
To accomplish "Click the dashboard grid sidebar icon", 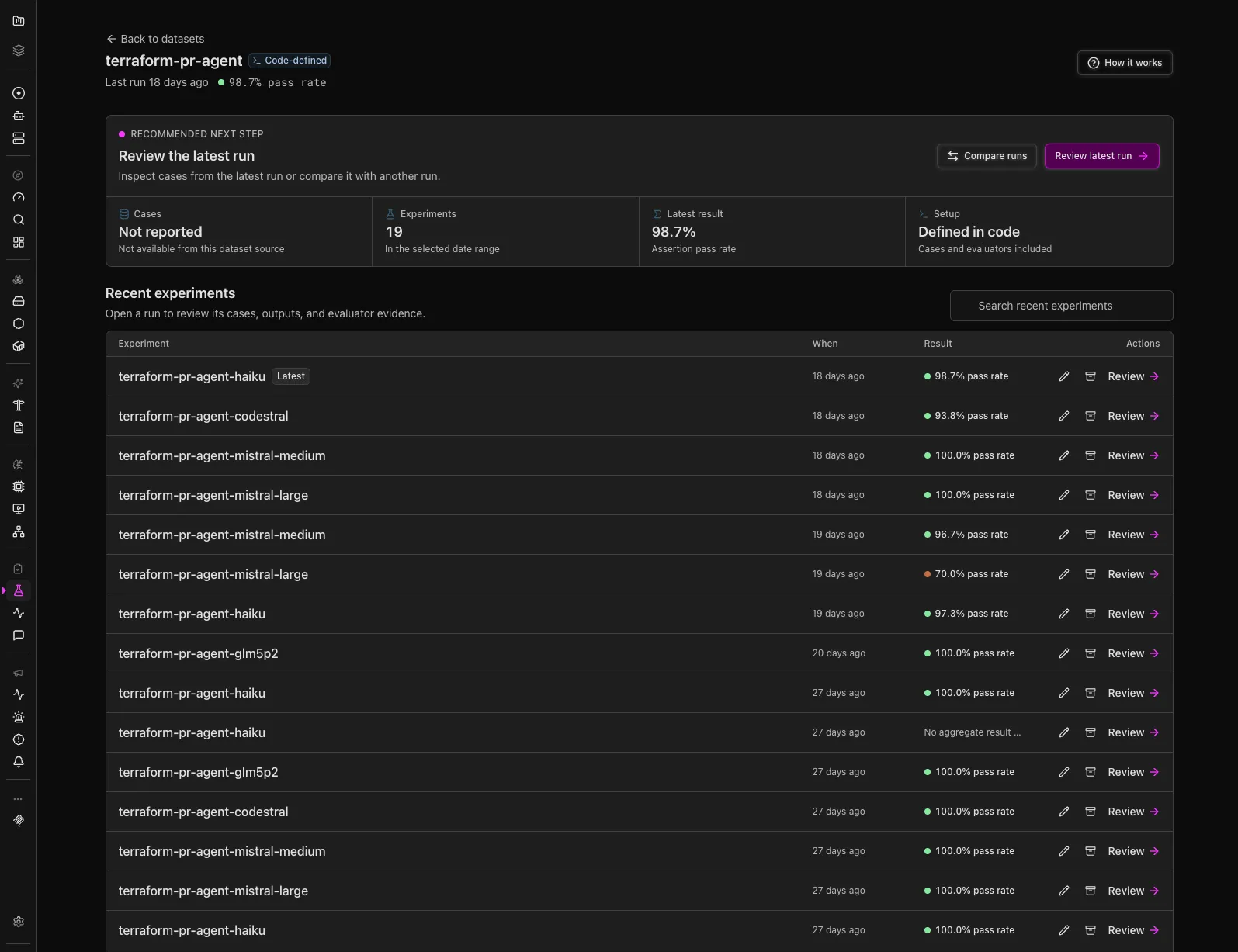I will [19, 242].
